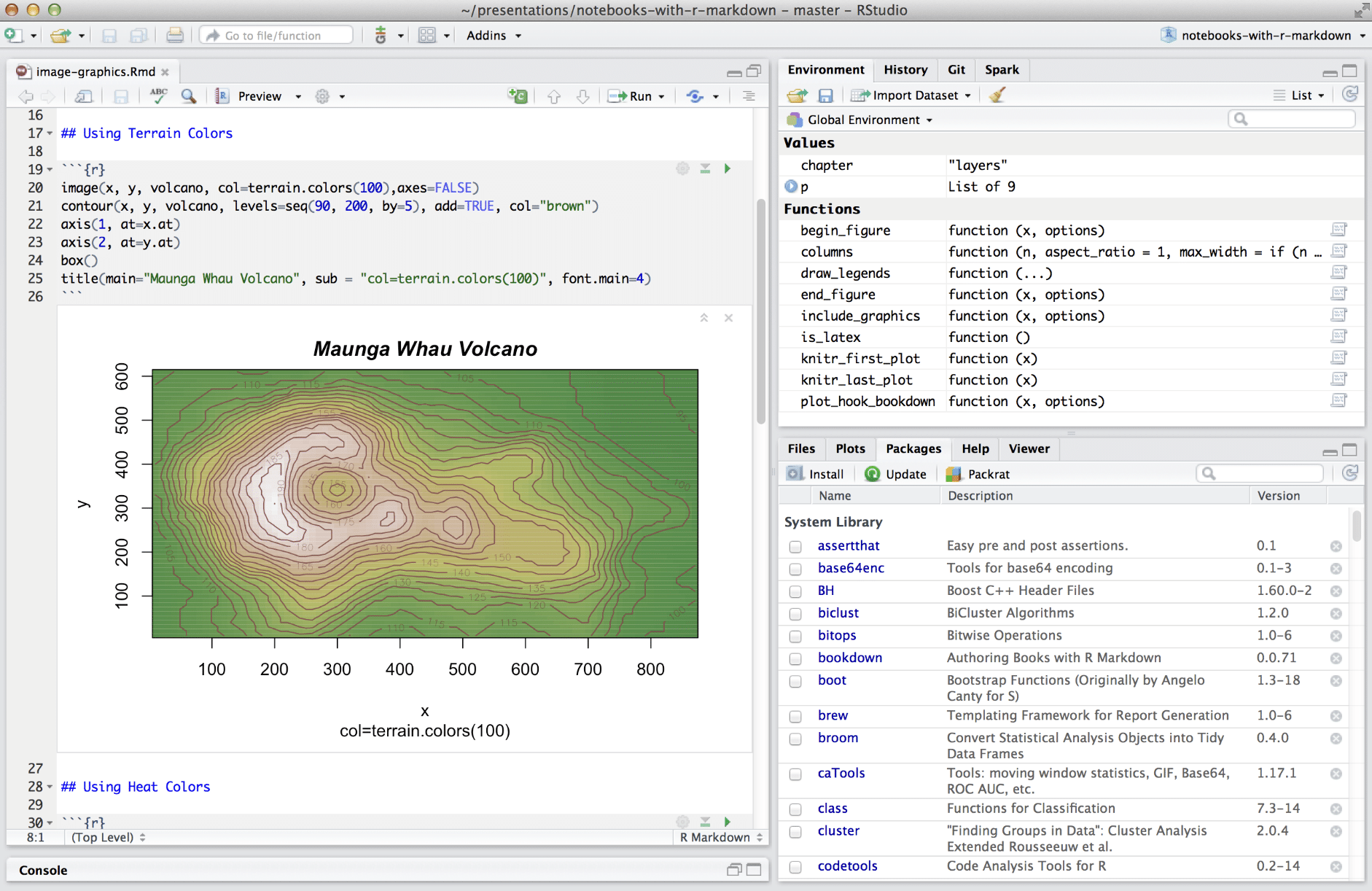This screenshot has height=891, width=1372.
Task: Run all chunks above line 19 chunk
Action: pyautogui.click(x=705, y=168)
